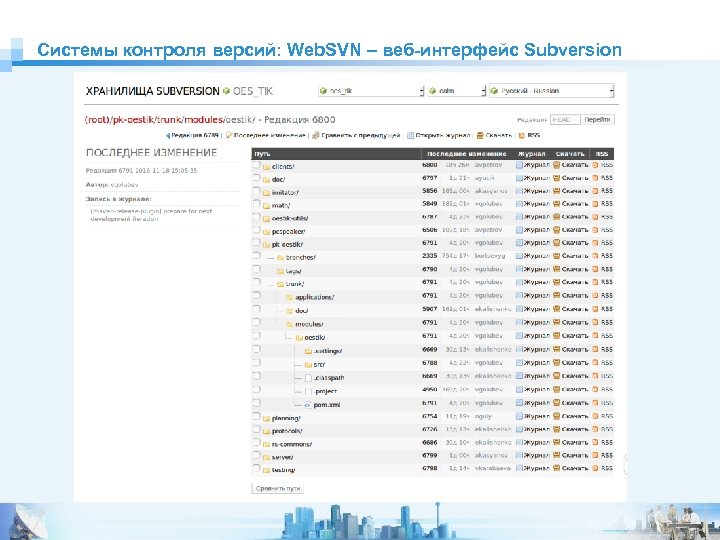Image resolution: width=720 pixels, height=540 pixels.
Task: Collapse the modules/ tree folder
Action: tap(290, 324)
